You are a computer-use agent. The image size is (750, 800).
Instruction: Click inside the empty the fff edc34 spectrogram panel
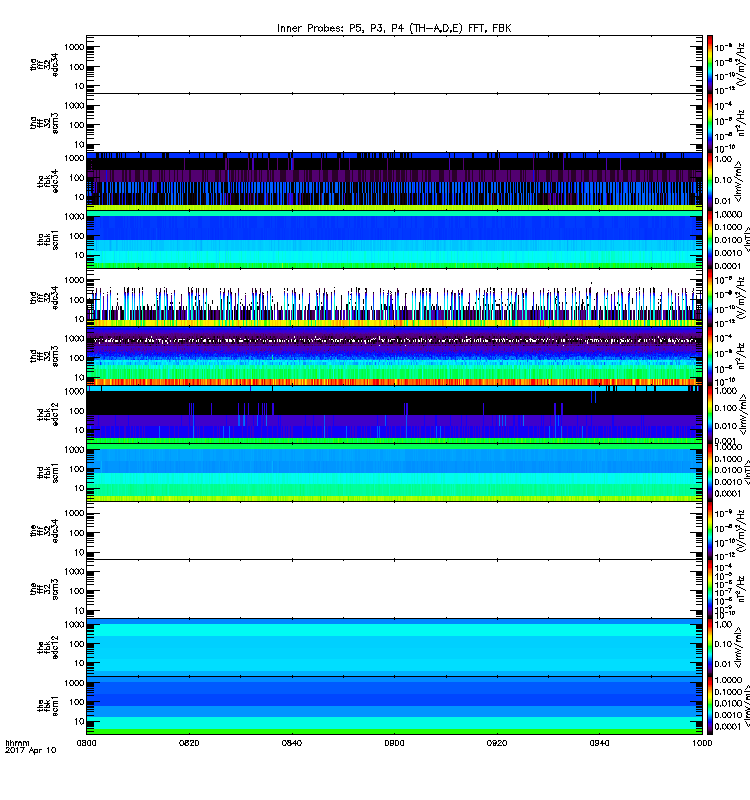click(394, 531)
